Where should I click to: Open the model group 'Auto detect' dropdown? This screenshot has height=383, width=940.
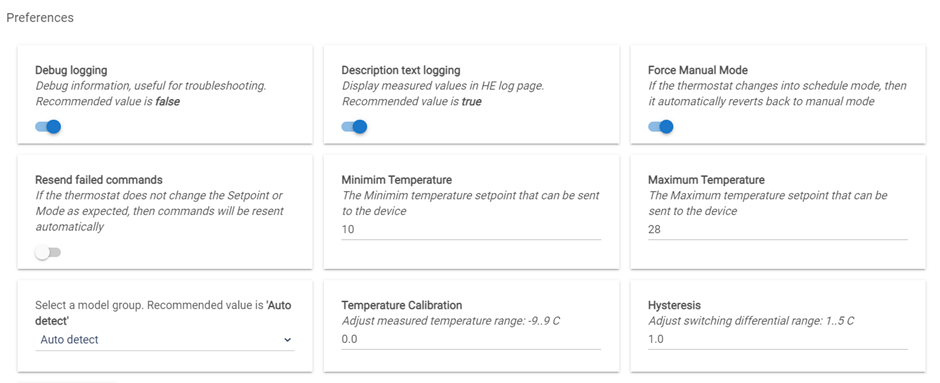(x=165, y=339)
